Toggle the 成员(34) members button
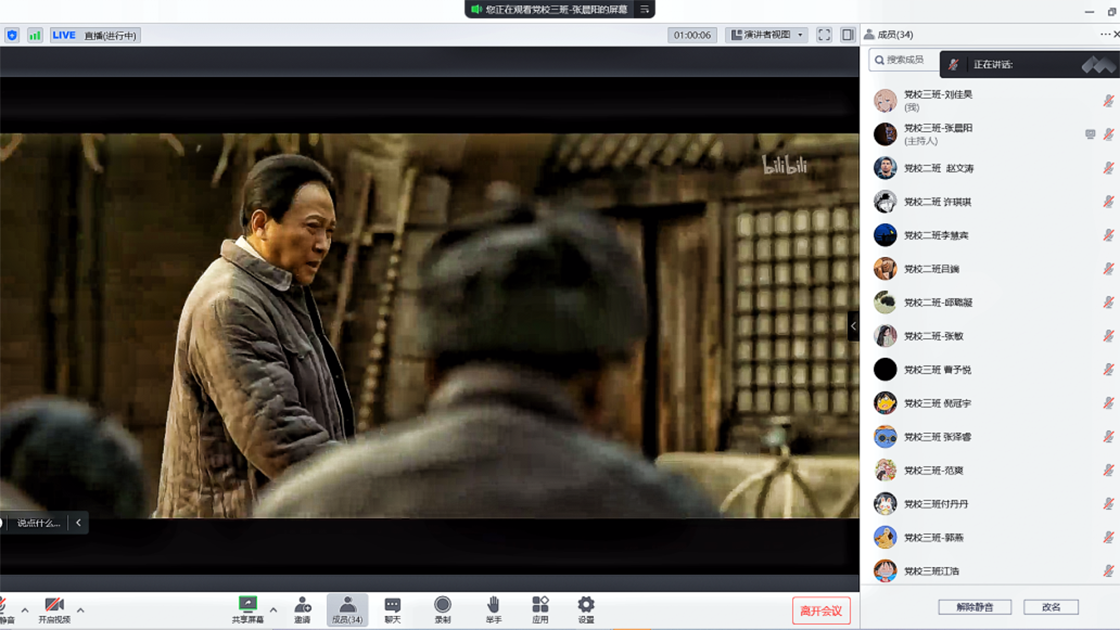This screenshot has width=1120, height=630. 347,610
